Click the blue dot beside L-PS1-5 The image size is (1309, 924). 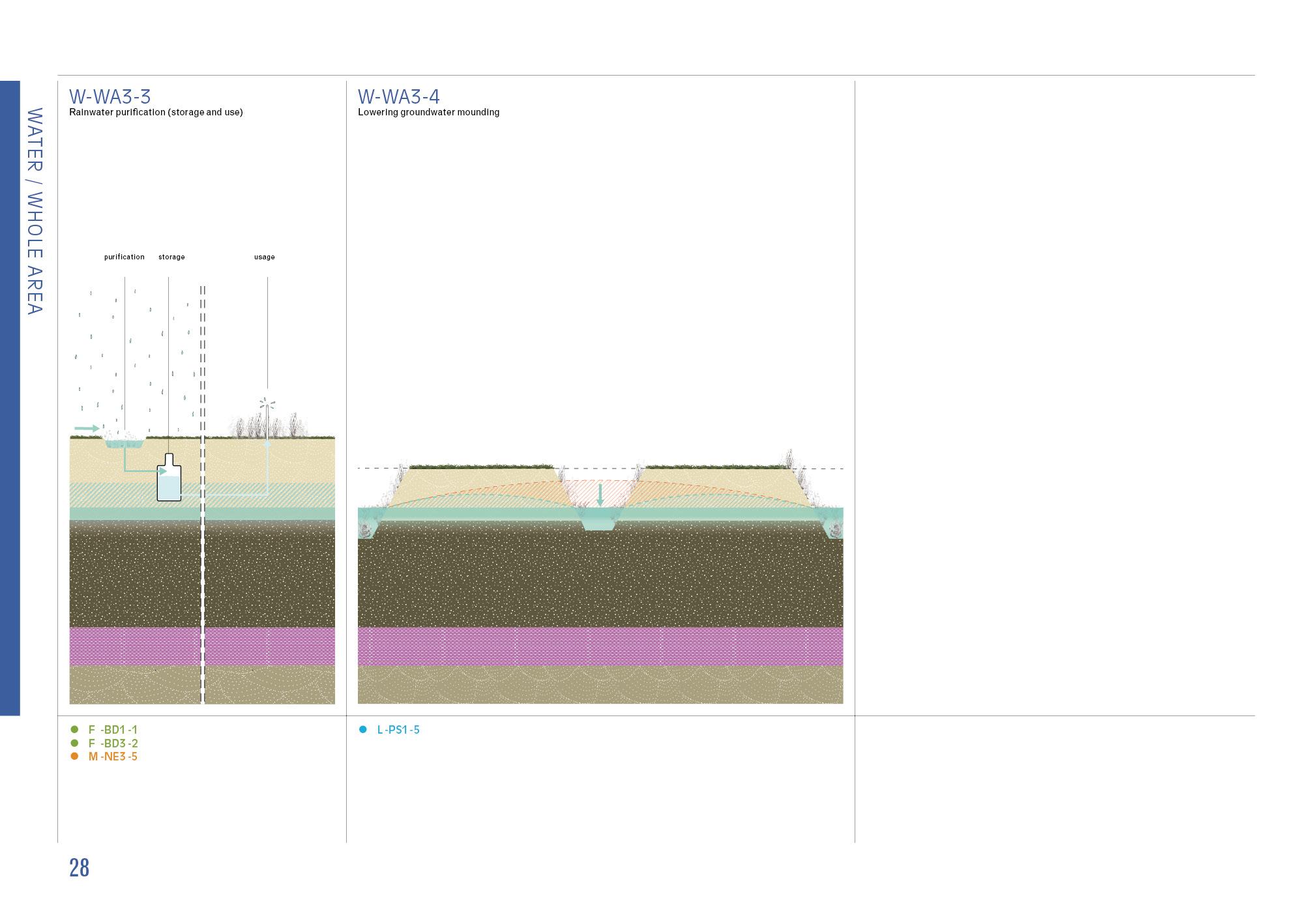(363, 730)
